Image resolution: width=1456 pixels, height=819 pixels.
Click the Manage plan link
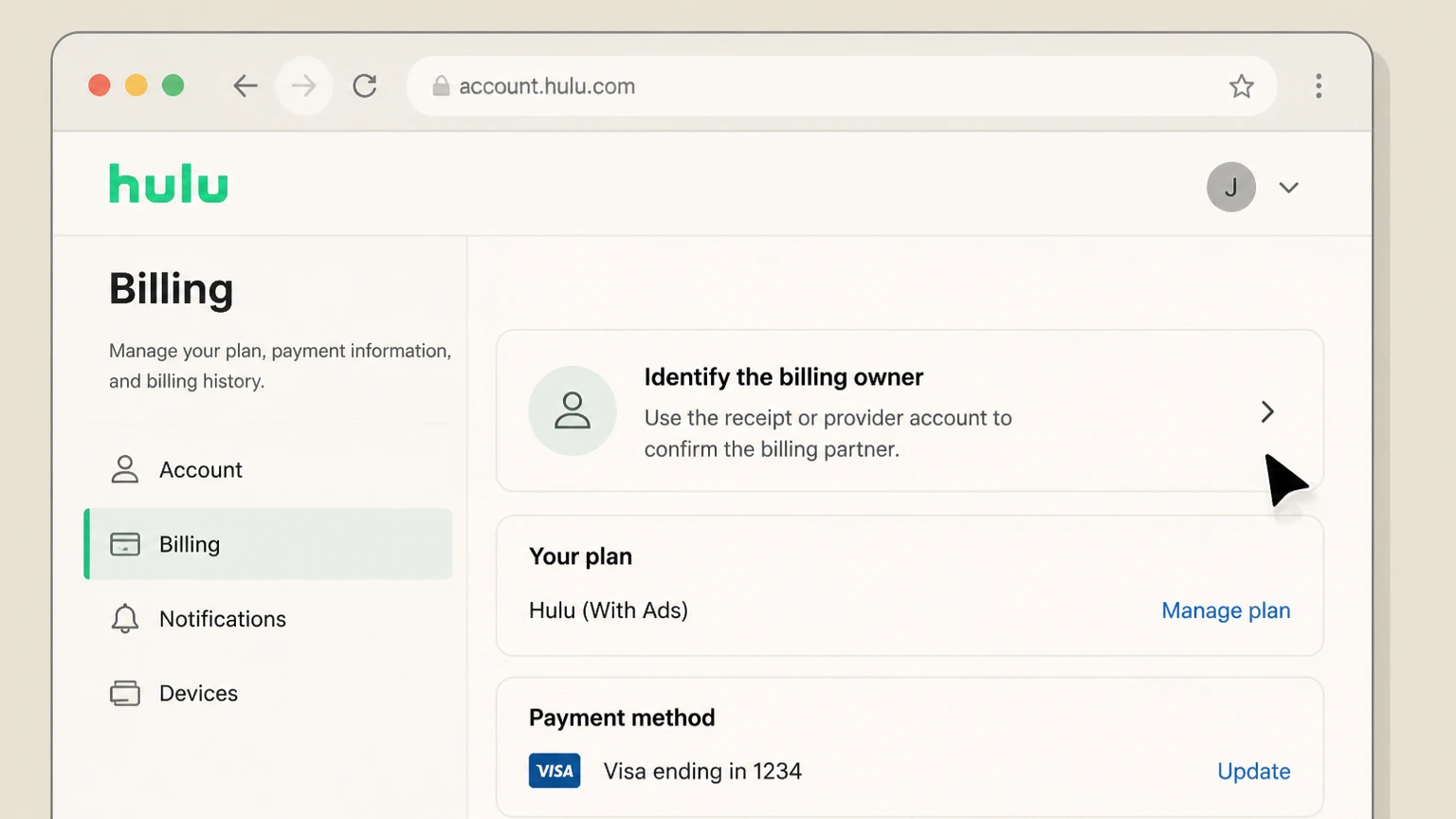(x=1226, y=610)
